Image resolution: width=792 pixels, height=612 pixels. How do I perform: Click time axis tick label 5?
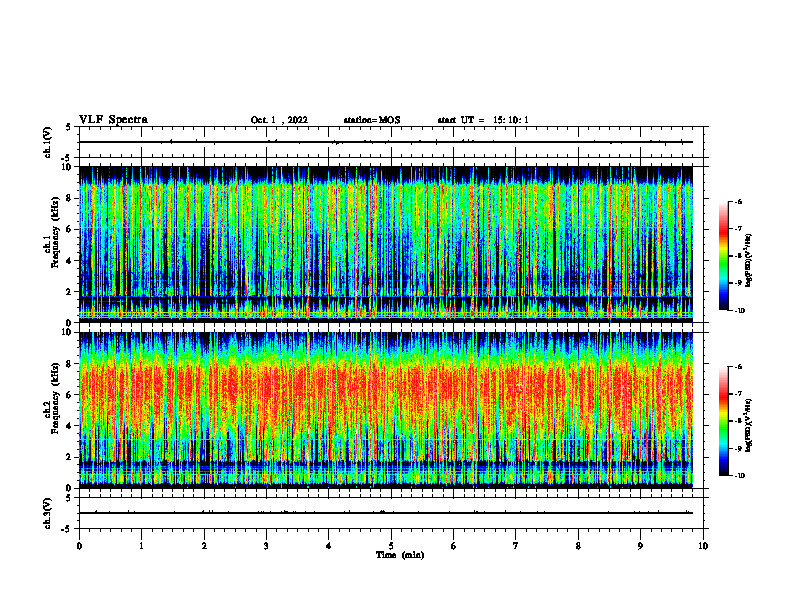click(x=391, y=546)
